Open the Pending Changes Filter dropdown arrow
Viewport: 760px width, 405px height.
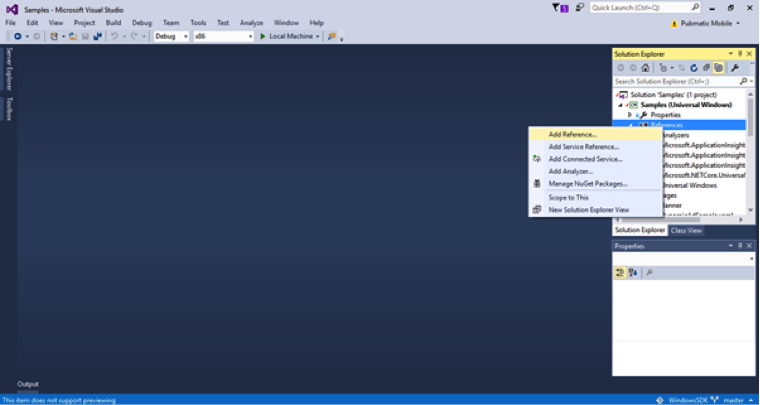[672, 68]
